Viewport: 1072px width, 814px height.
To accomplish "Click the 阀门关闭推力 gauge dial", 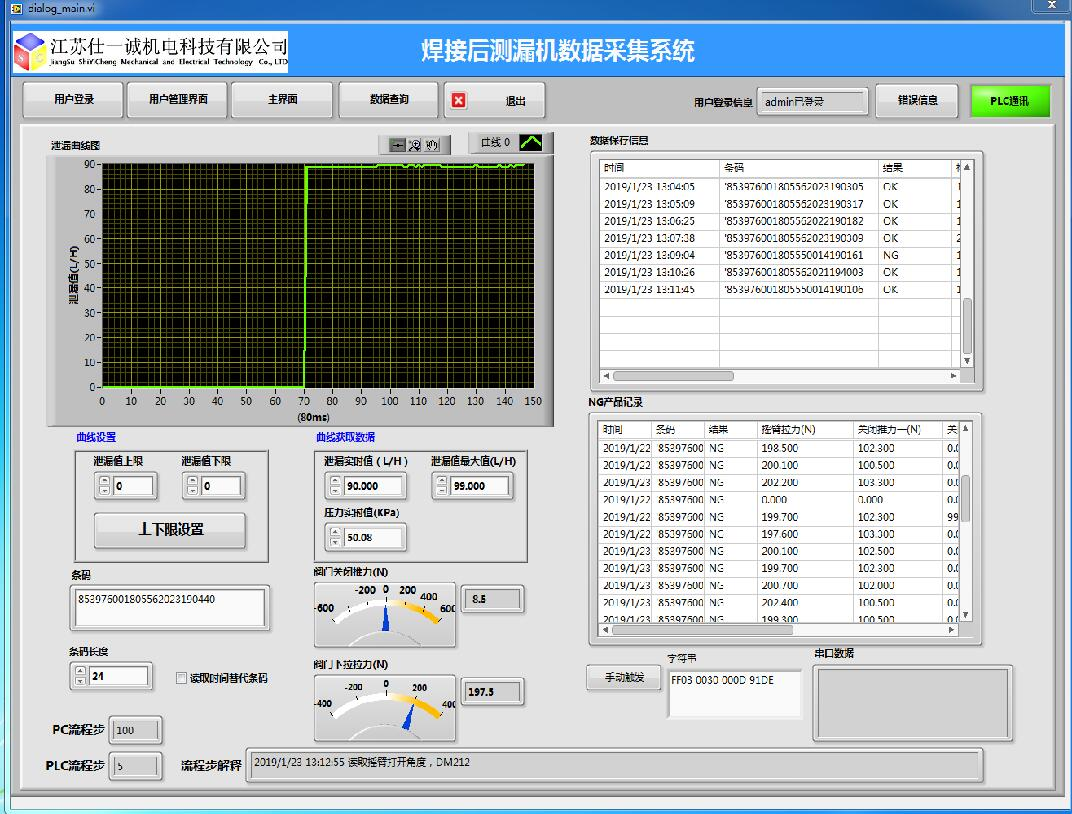I will pyautogui.click(x=385, y=614).
